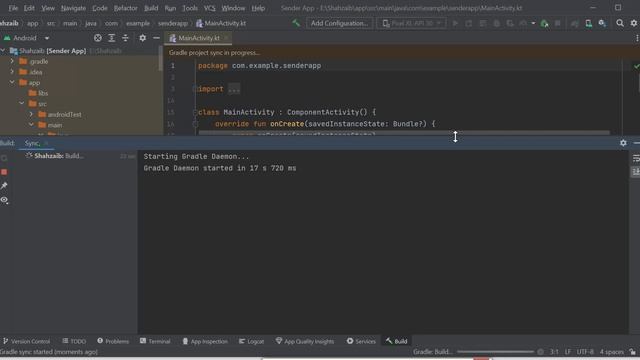Toggle scroll to end in build output
This screenshot has height=360, width=640.
636,172
